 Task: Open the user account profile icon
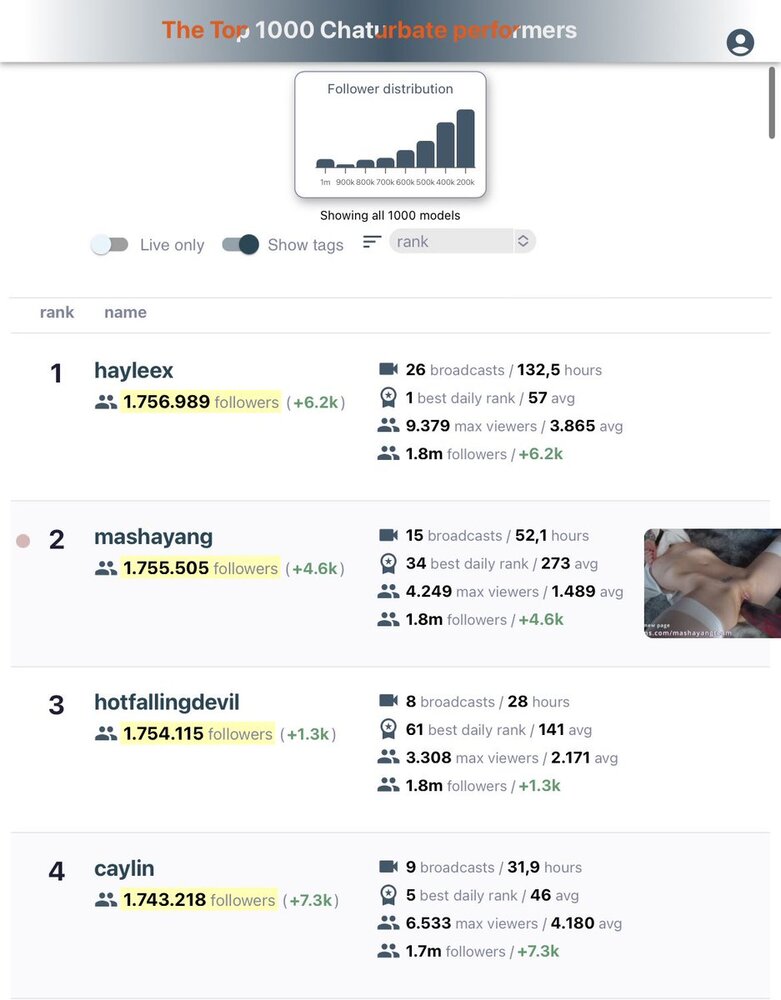[740, 42]
